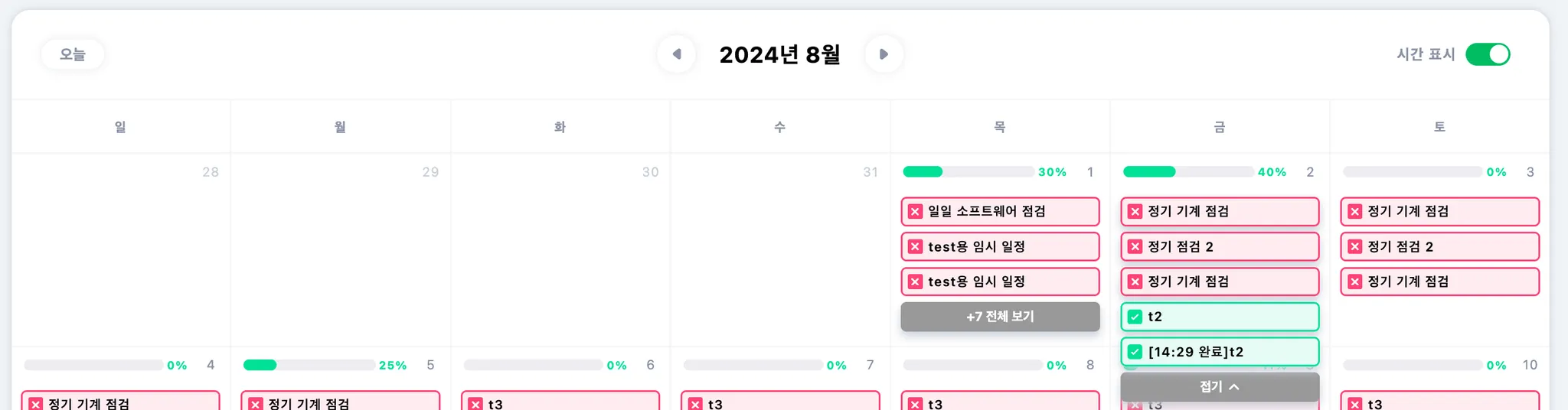
Task: Click red X icon on 일일 소프트웨어 점검
Action: [915, 212]
